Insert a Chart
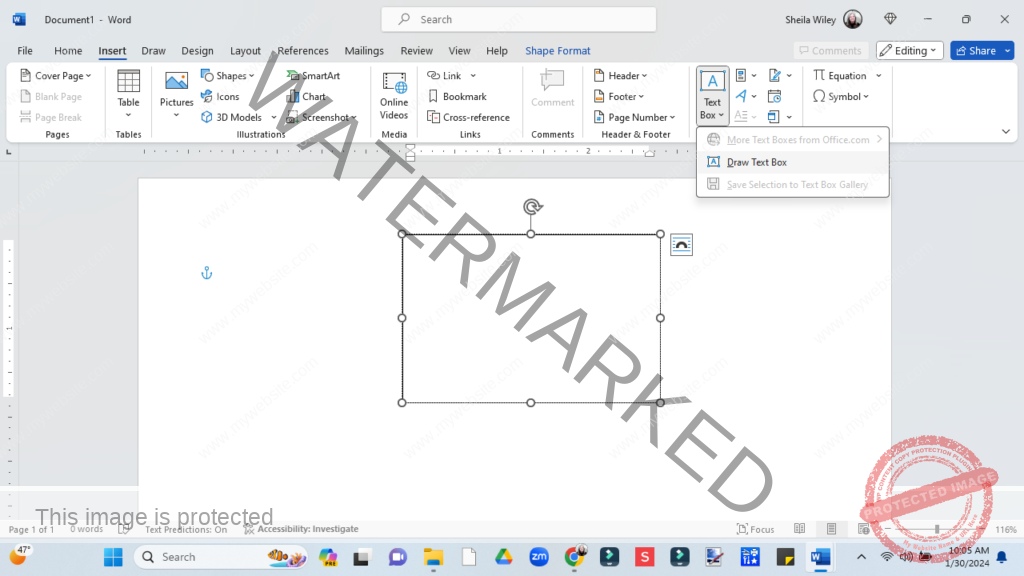 coord(306,97)
